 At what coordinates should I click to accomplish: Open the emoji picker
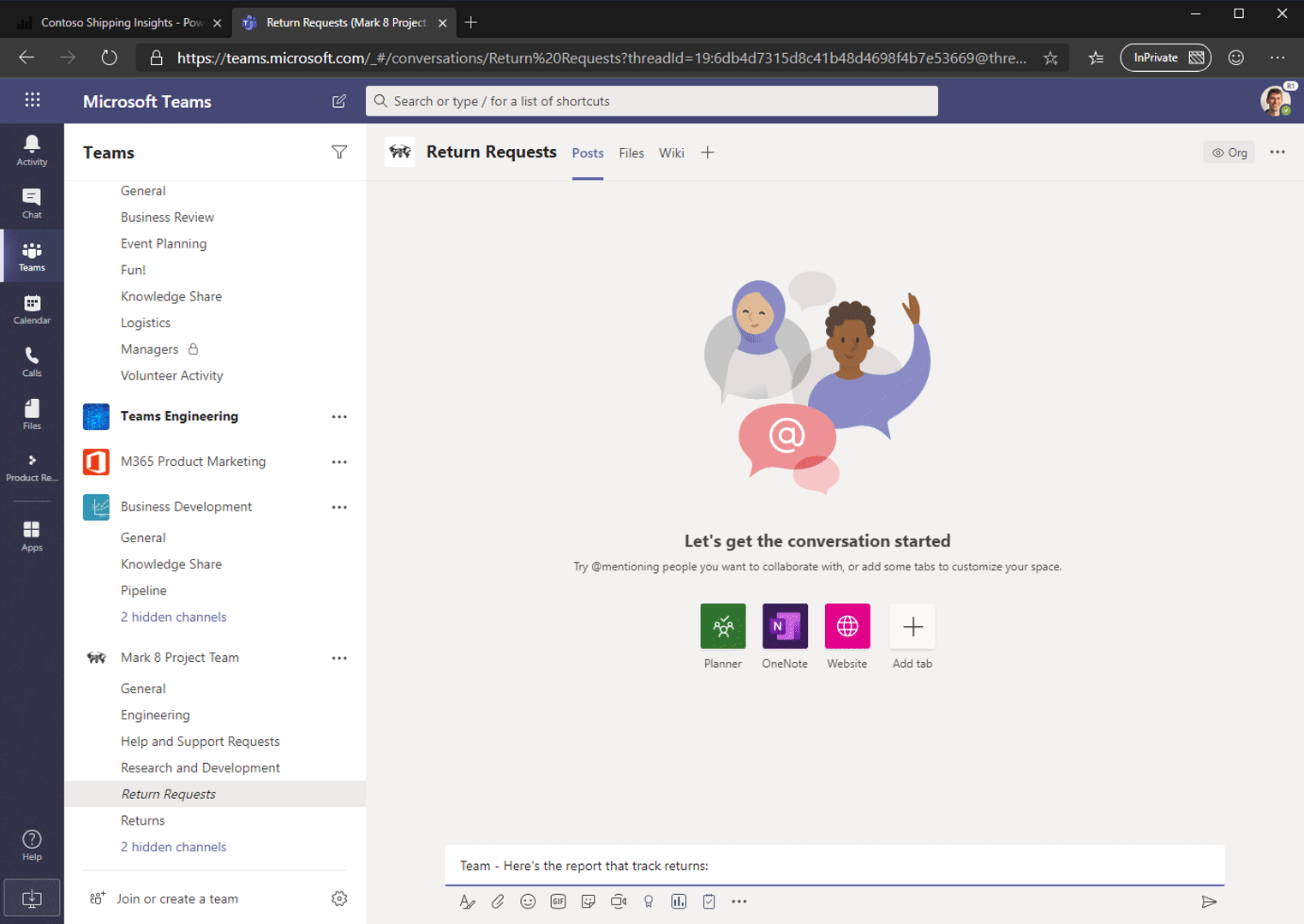point(528,902)
